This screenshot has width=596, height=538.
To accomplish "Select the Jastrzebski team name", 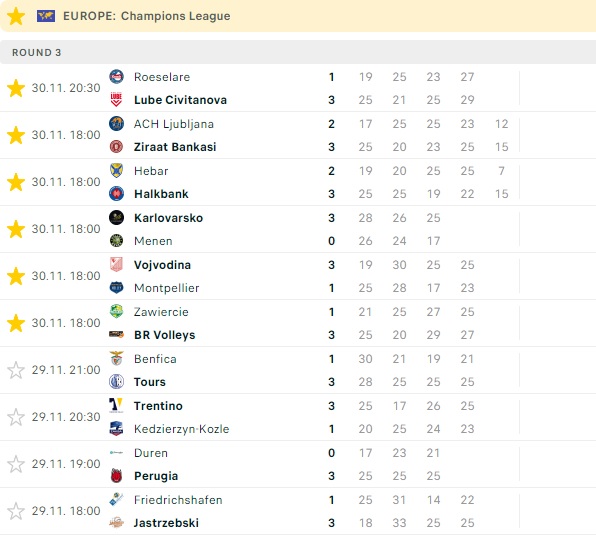I will coord(166,523).
